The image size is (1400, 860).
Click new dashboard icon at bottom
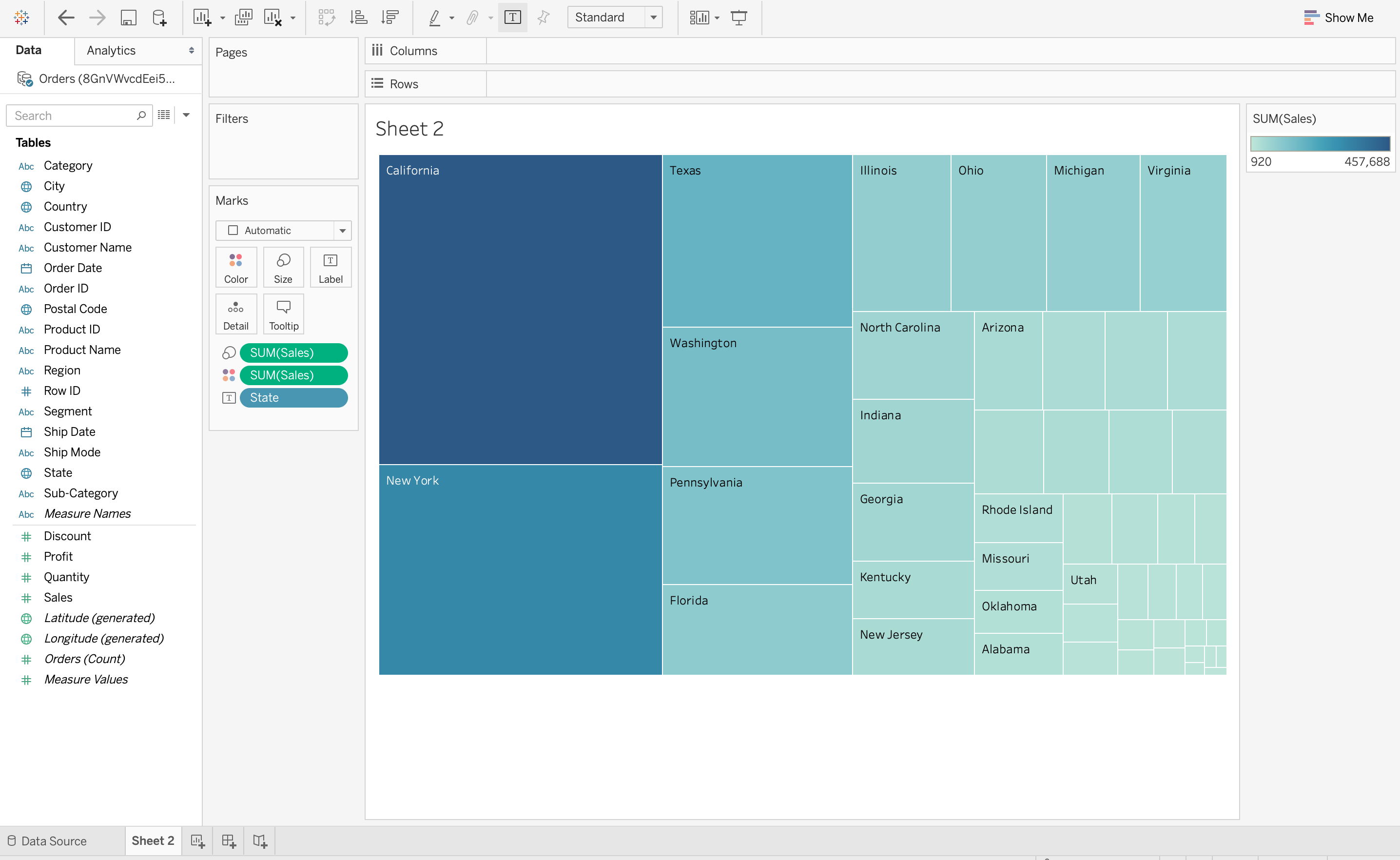click(x=229, y=840)
